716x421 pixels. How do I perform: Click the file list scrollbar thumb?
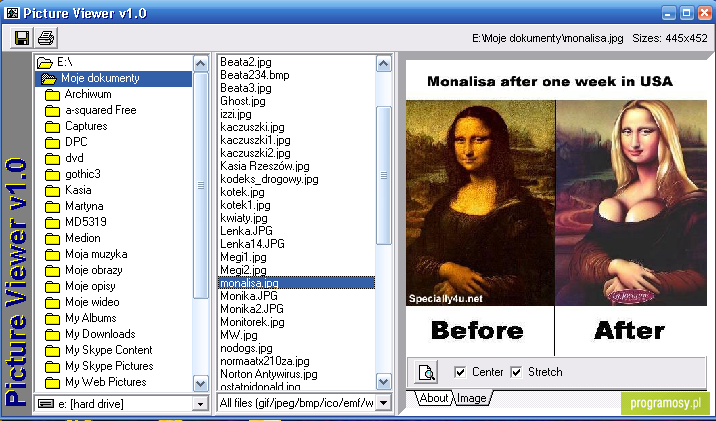[x=384, y=175]
